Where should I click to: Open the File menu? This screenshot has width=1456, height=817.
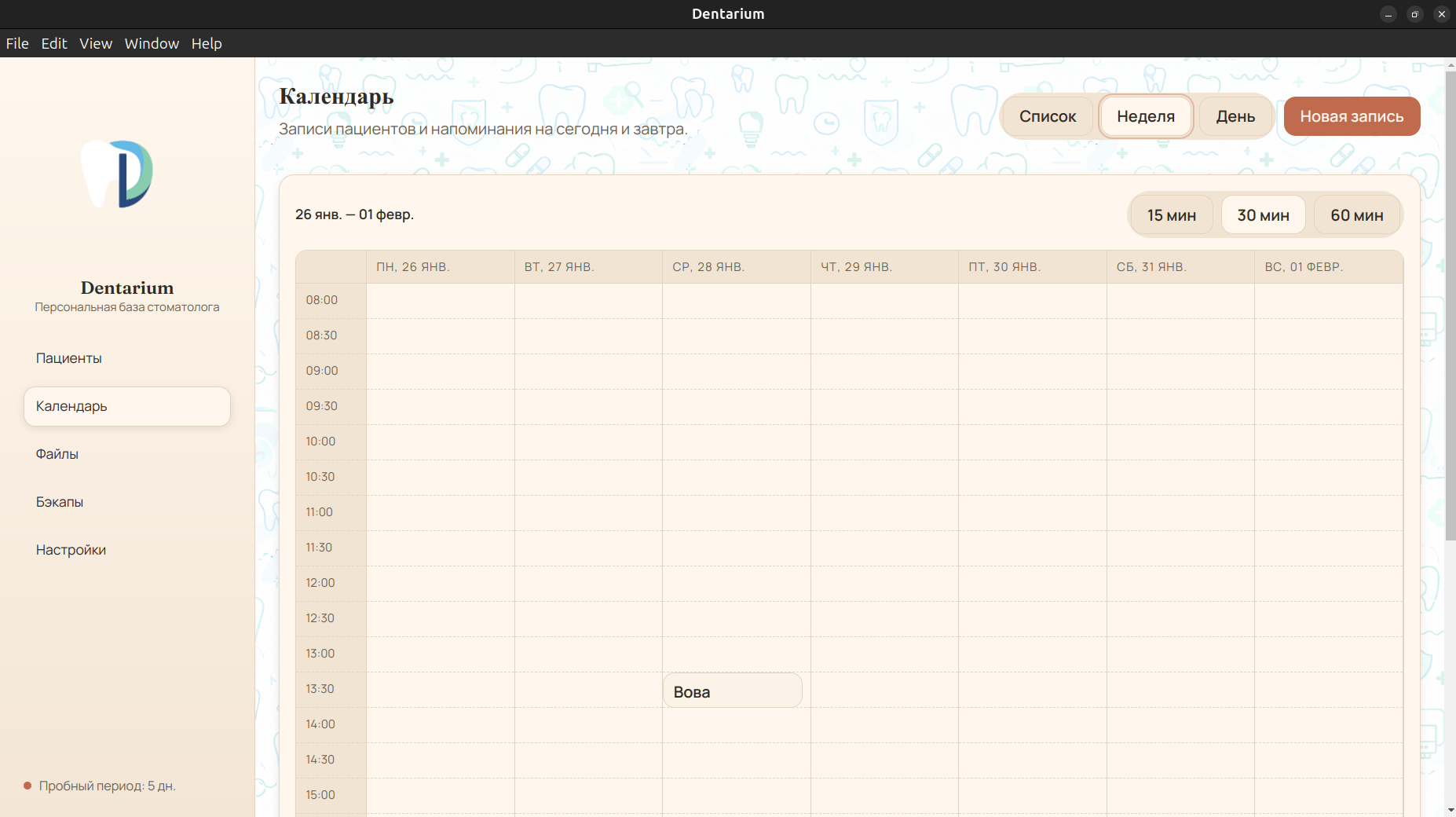coord(17,44)
